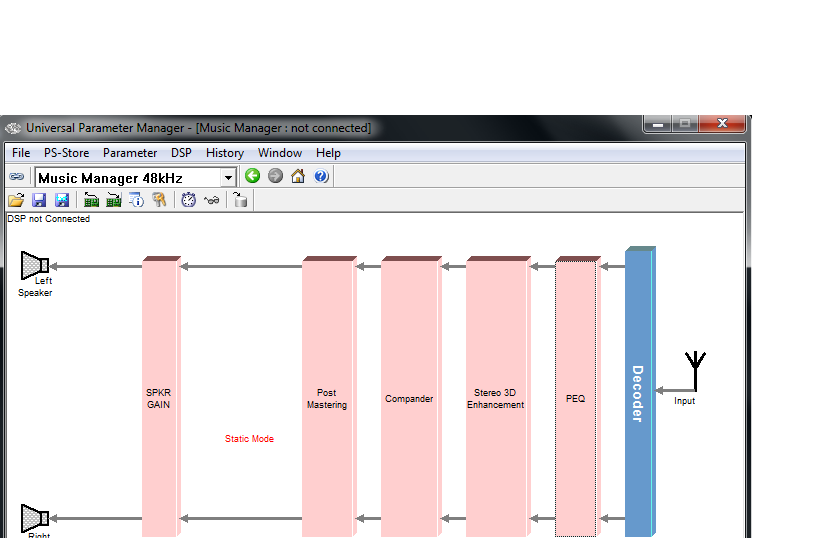The image size is (816, 538).
Task: Minimize the Universal Parameter Manager window
Action: coord(658,124)
